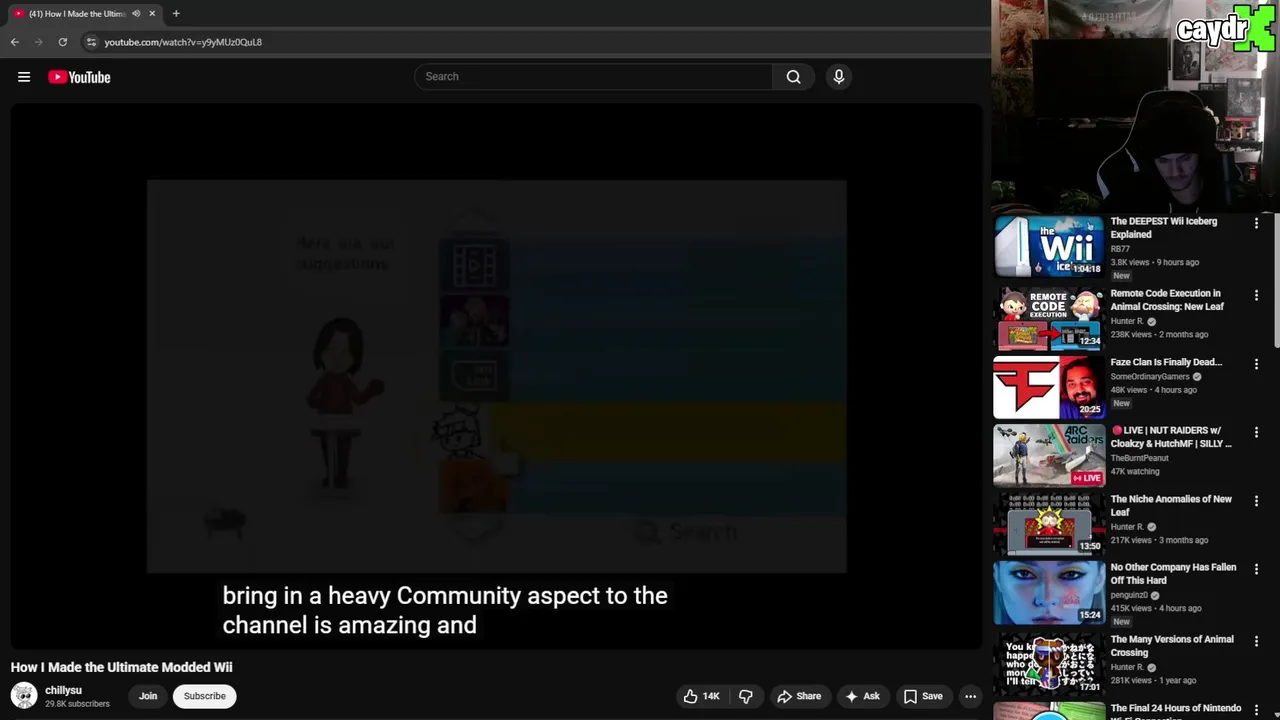Viewport: 1280px width, 720px height.
Task: Click the 29.8K subscribers text
Action: click(x=77, y=704)
